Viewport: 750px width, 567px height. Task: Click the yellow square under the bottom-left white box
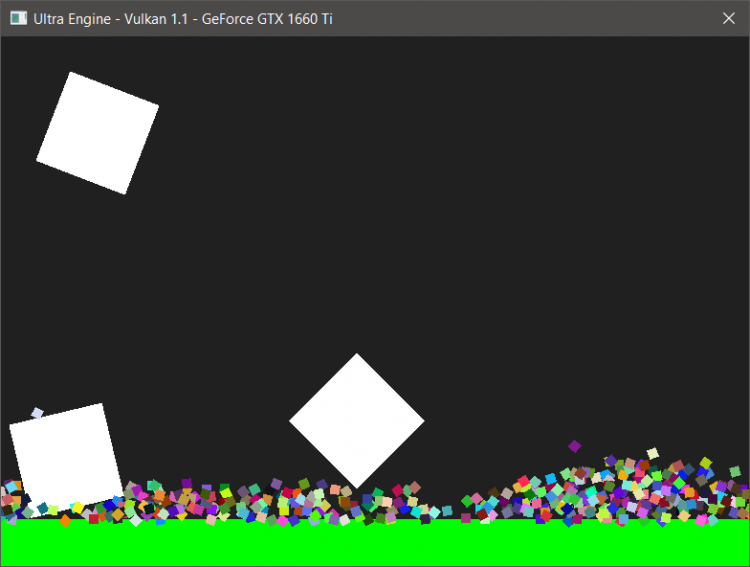coord(77,509)
